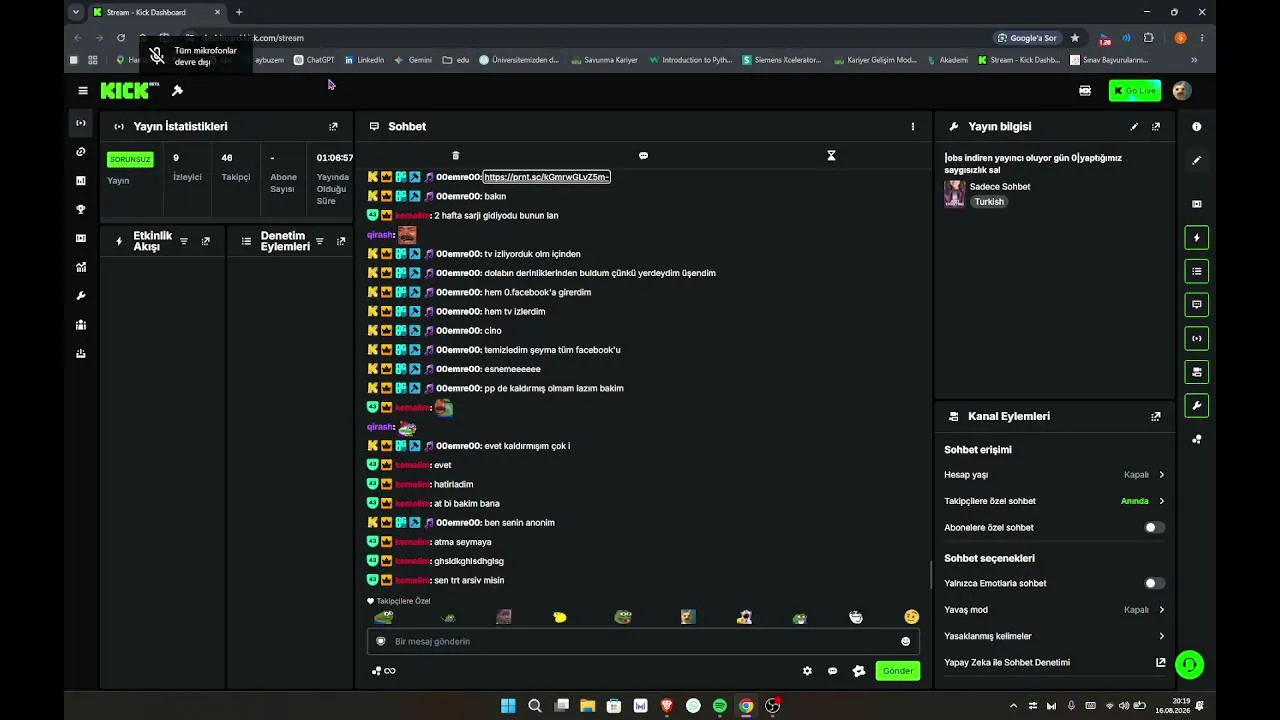
Task: Bookmark this page with the star icon
Action: coord(1075,38)
